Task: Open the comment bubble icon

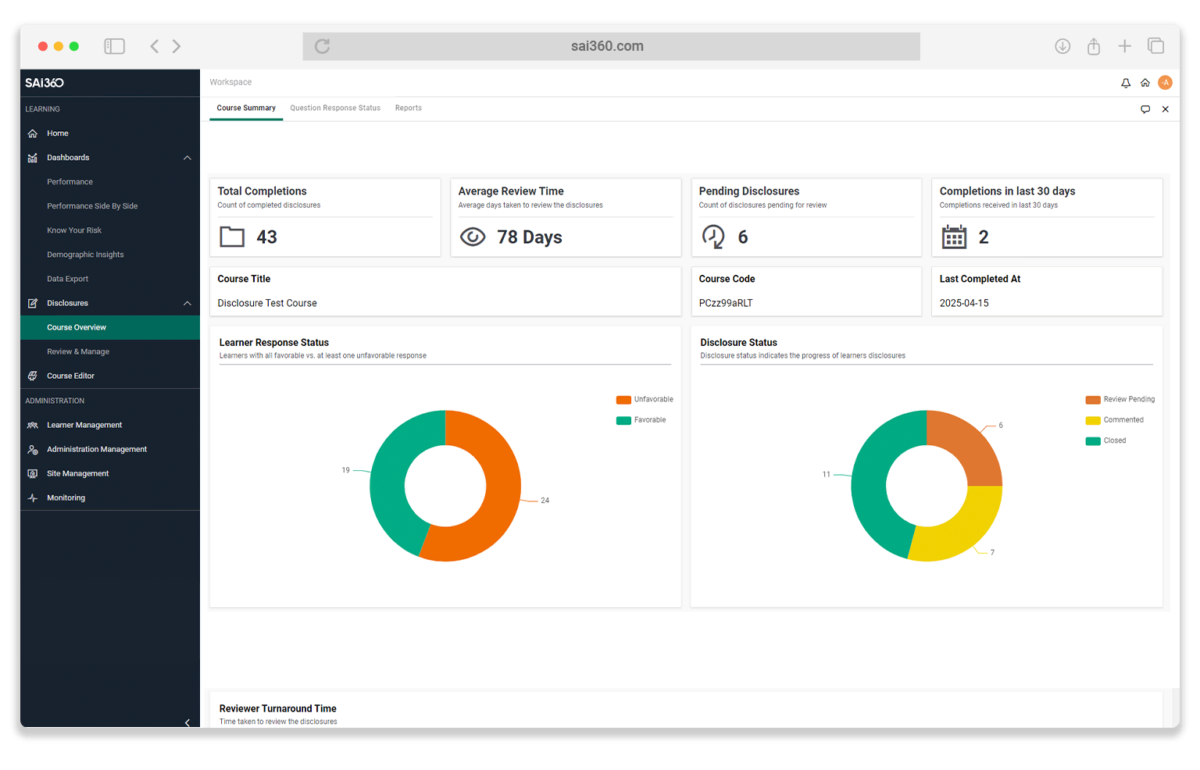Action: (x=1145, y=109)
